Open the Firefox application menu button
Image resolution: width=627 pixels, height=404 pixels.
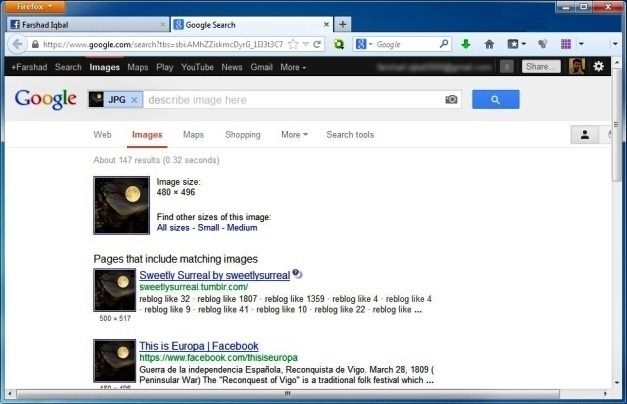point(34,6)
